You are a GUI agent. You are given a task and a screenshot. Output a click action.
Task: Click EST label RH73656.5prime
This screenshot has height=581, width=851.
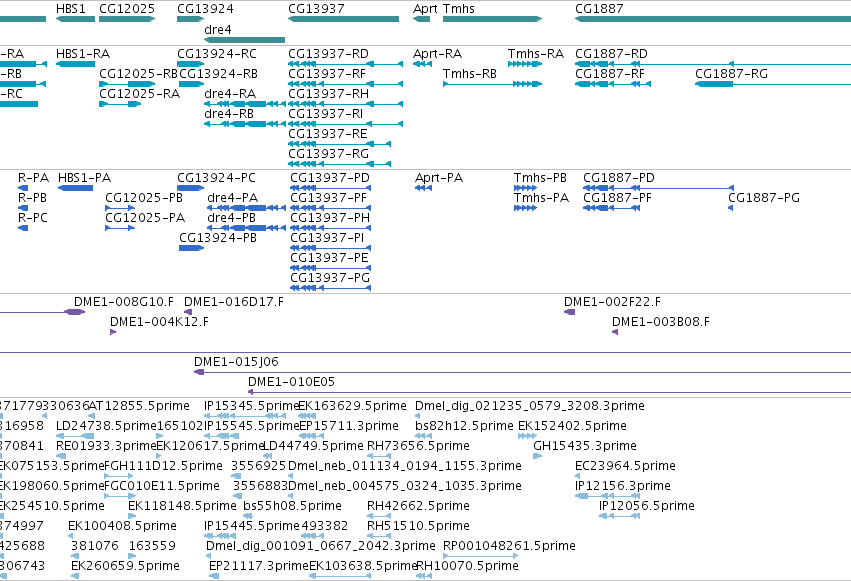(x=418, y=446)
